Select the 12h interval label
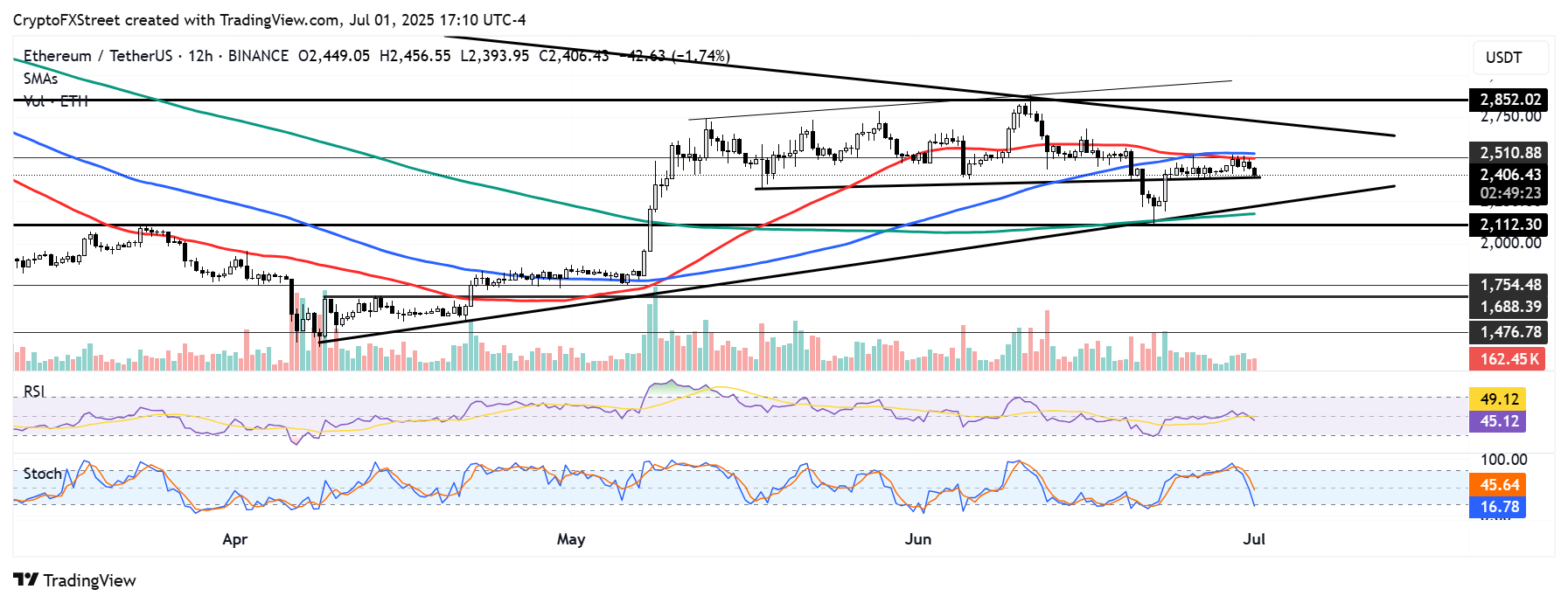Screen dimensions: 1568x603 point(200,56)
